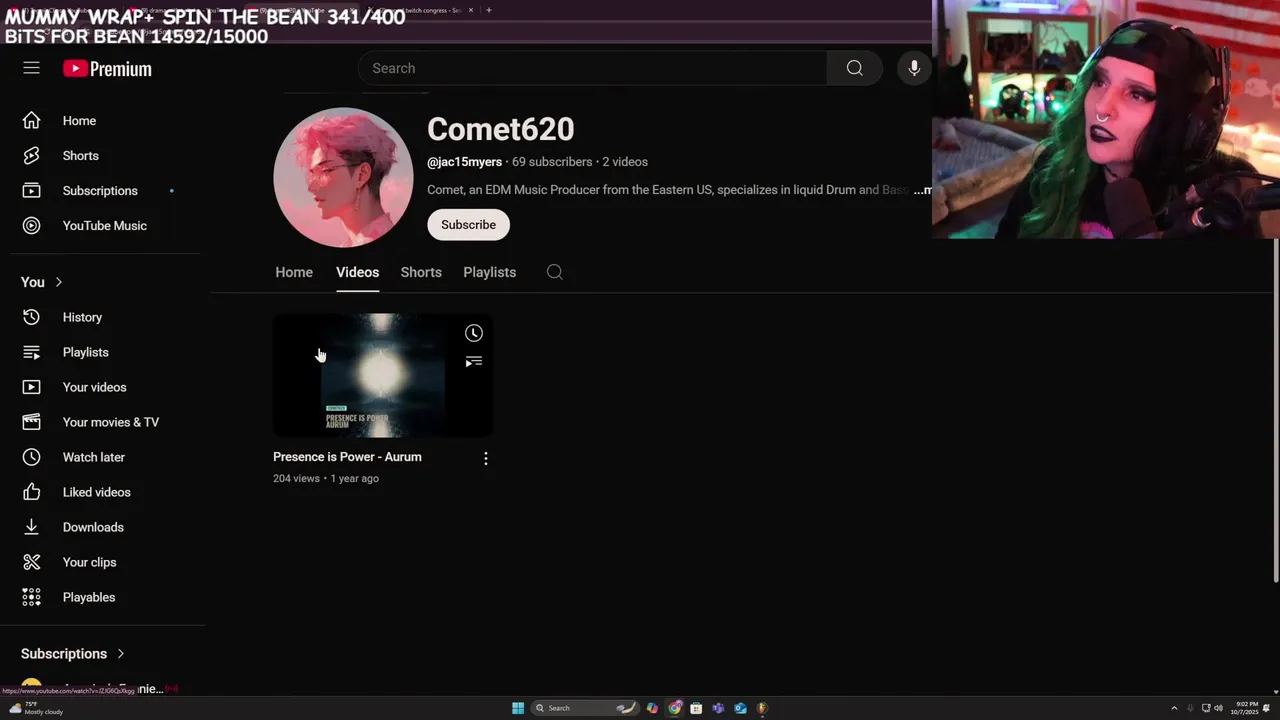Subscribe to Comet620 channel
Viewport: 1280px width, 720px height.
pos(468,225)
